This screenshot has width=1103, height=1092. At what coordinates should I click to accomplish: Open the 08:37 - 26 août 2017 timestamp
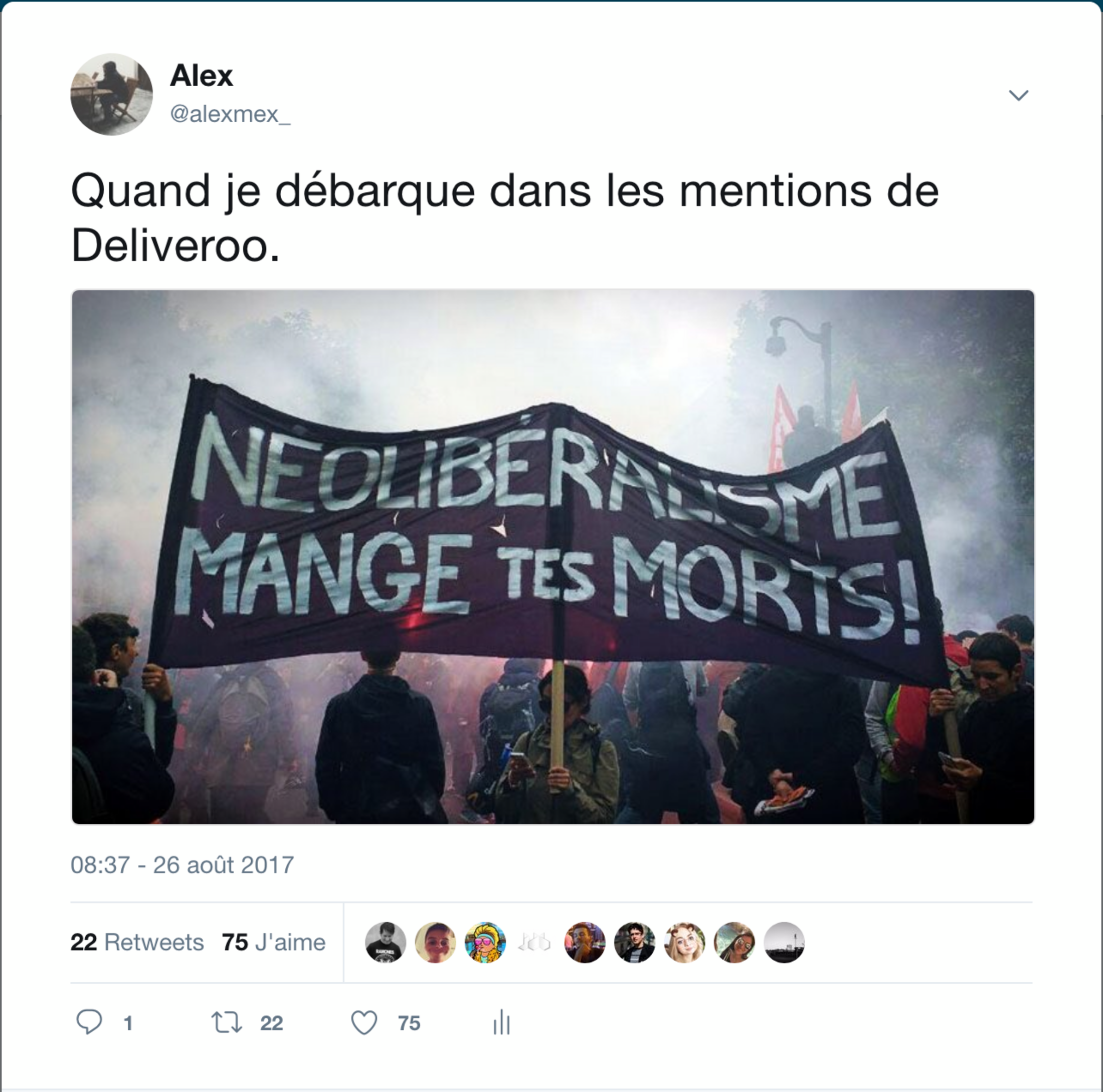(x=182, y=865)
